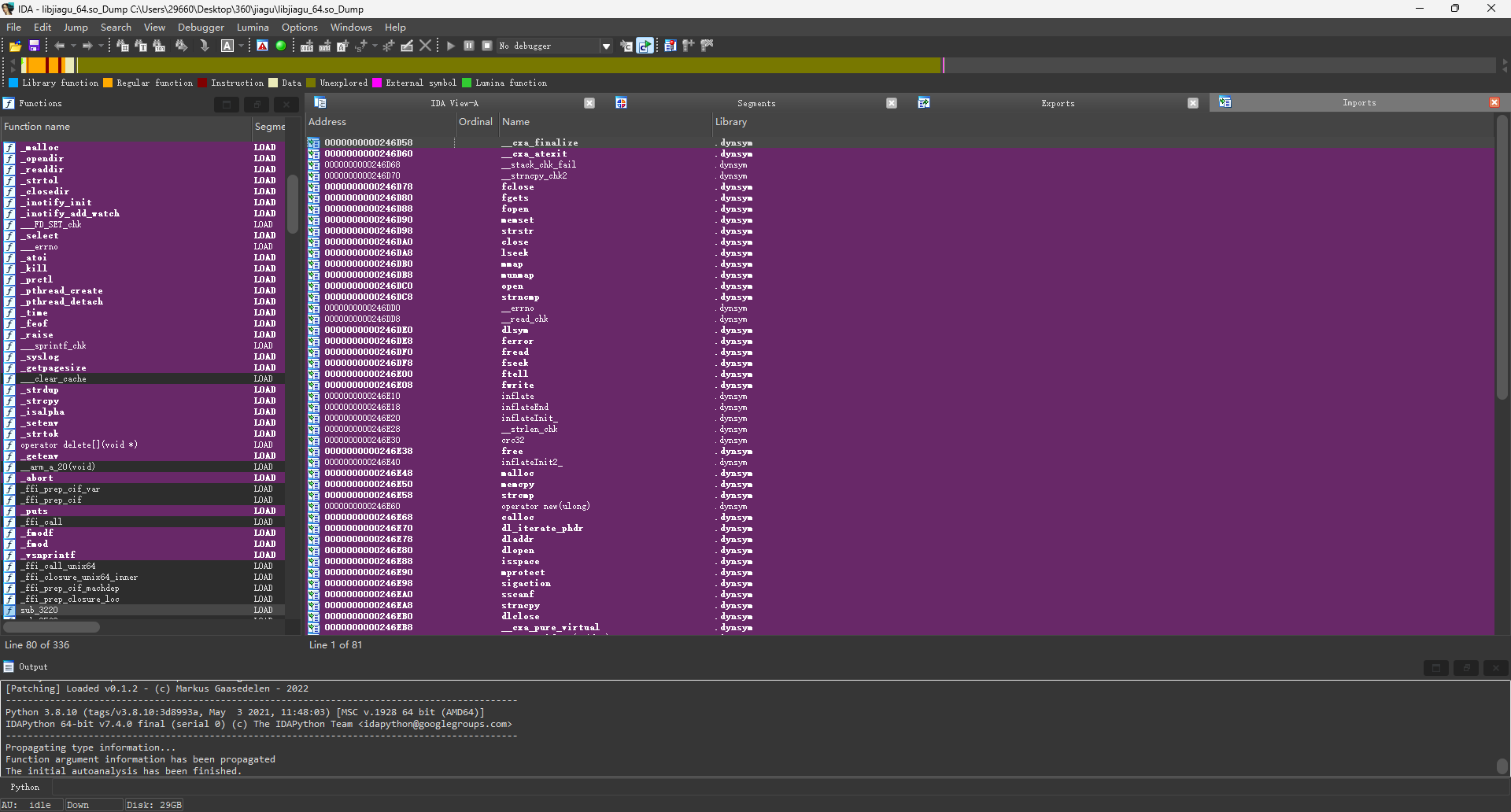The width and height of the screenshot is (1511, 812).
Task: Click the Library function cyan color swatch
Action: click(x=13, y=83)
